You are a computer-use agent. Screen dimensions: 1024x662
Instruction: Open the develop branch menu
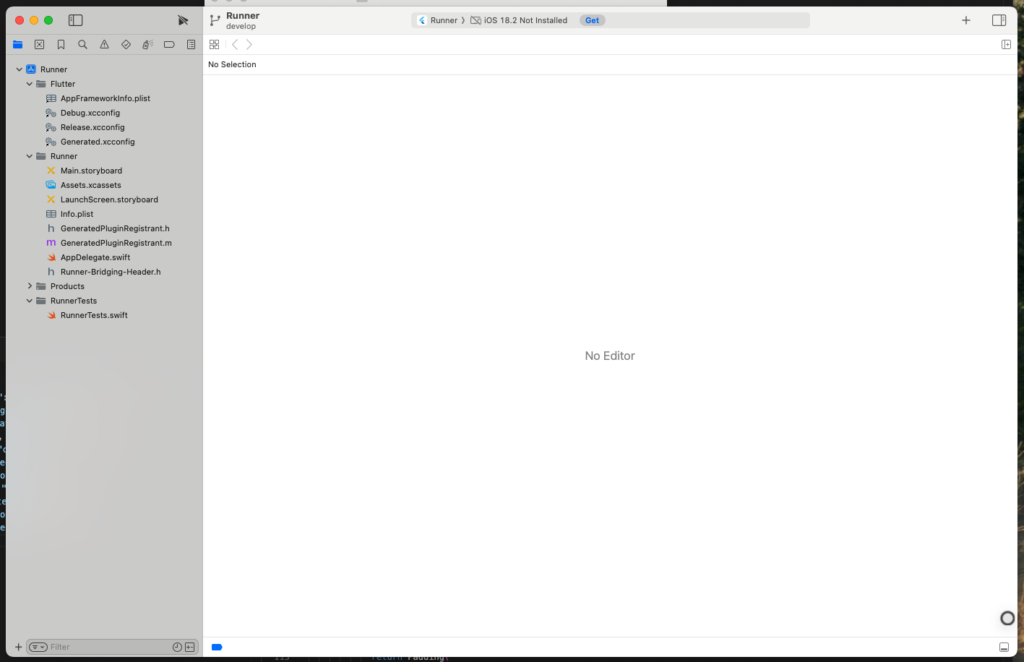[x=241, y=26]
